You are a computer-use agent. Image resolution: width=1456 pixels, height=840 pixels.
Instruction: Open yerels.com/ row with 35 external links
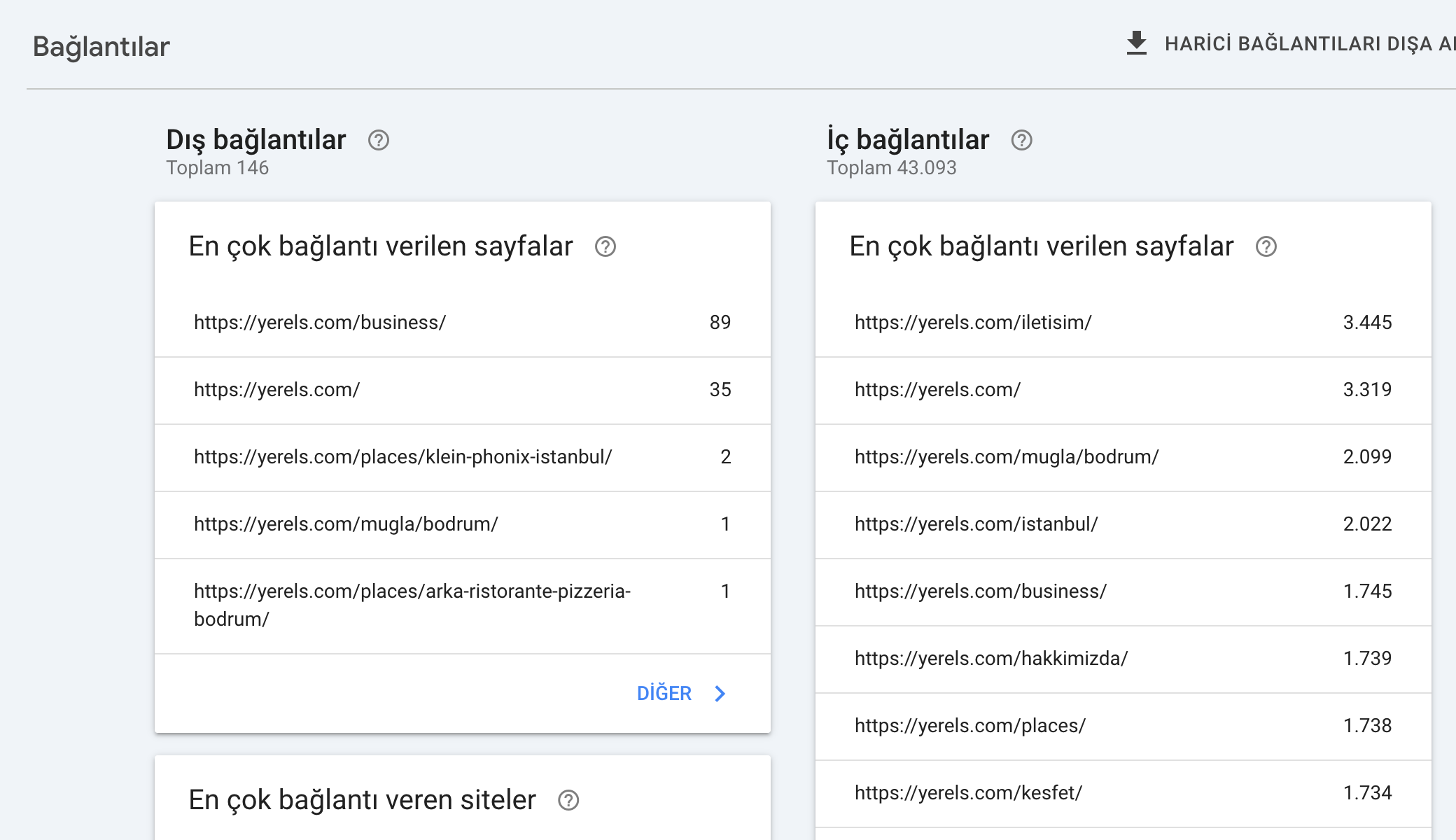463,391
